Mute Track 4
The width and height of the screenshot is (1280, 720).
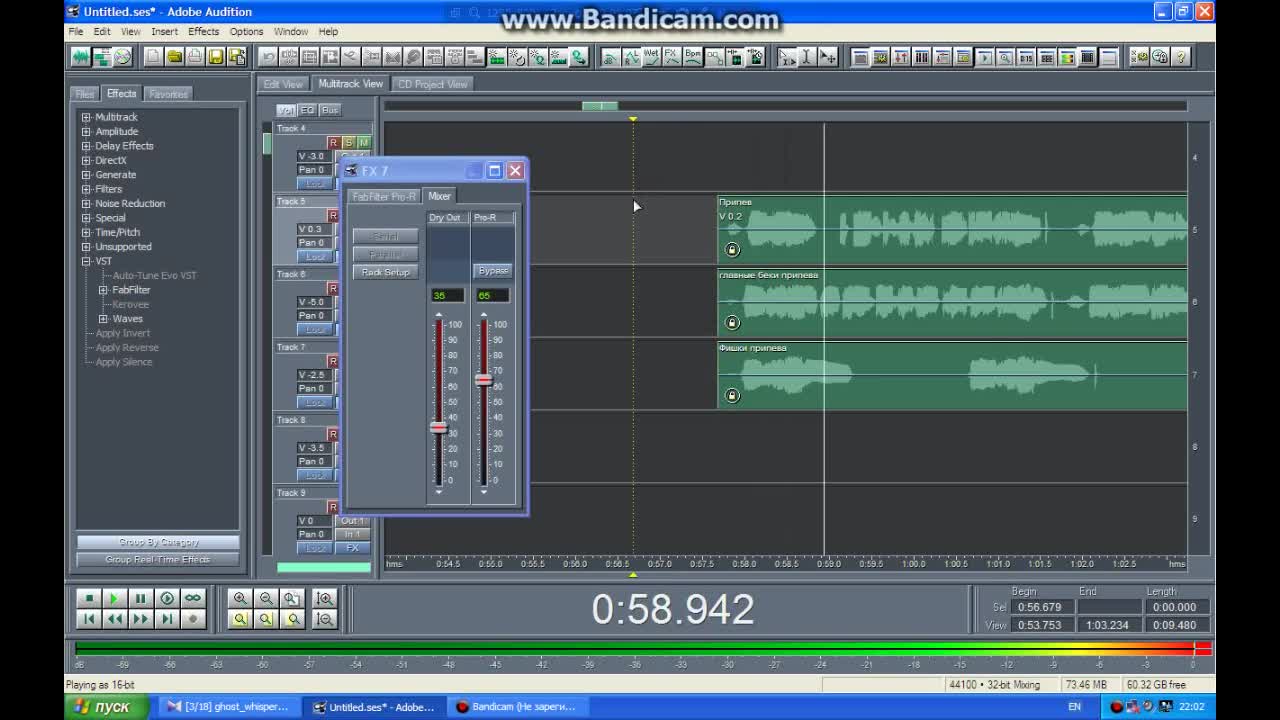click(x=364, y=143)
